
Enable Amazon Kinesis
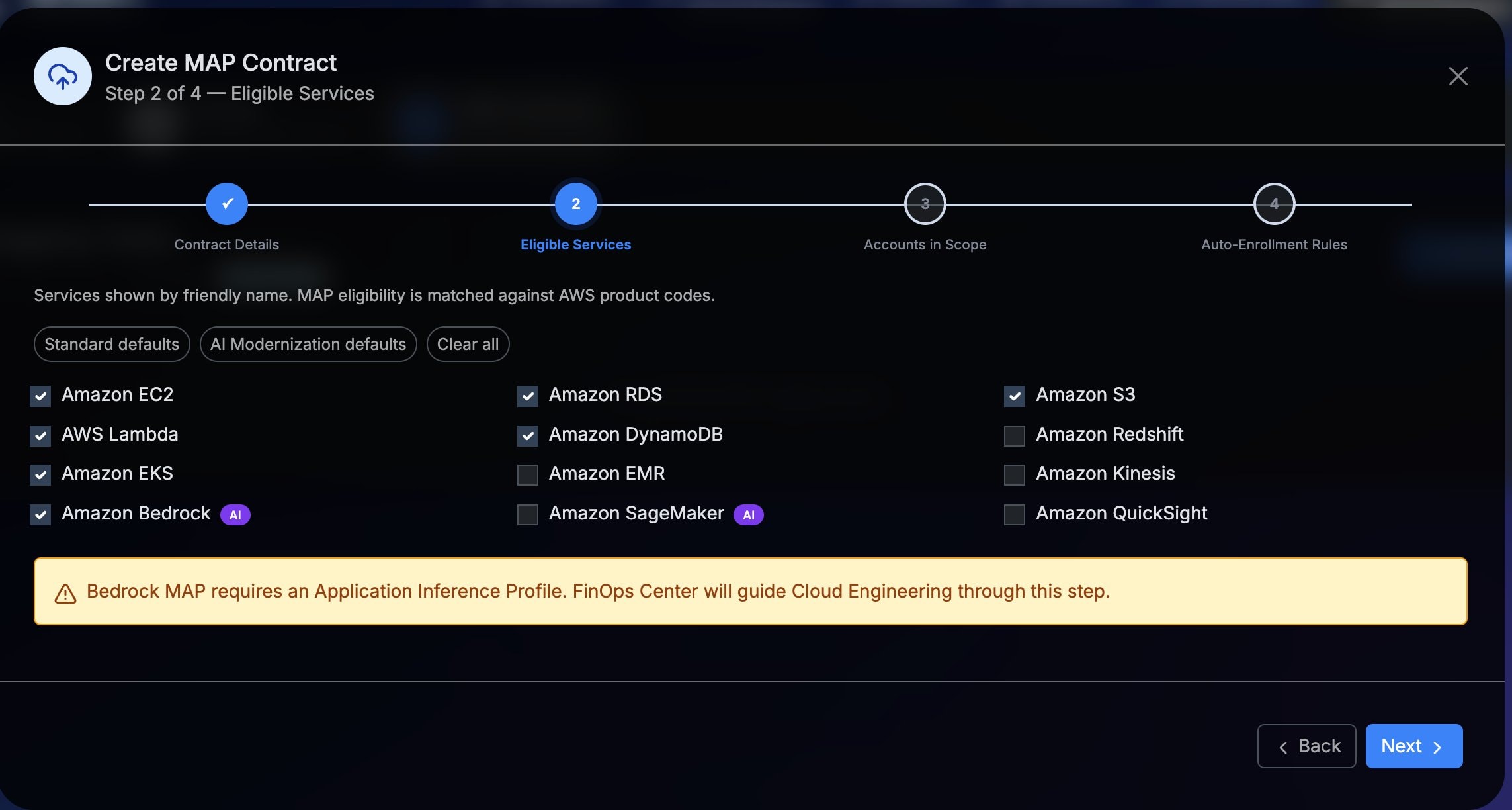pyautogui.click(x=1014, y=474)
